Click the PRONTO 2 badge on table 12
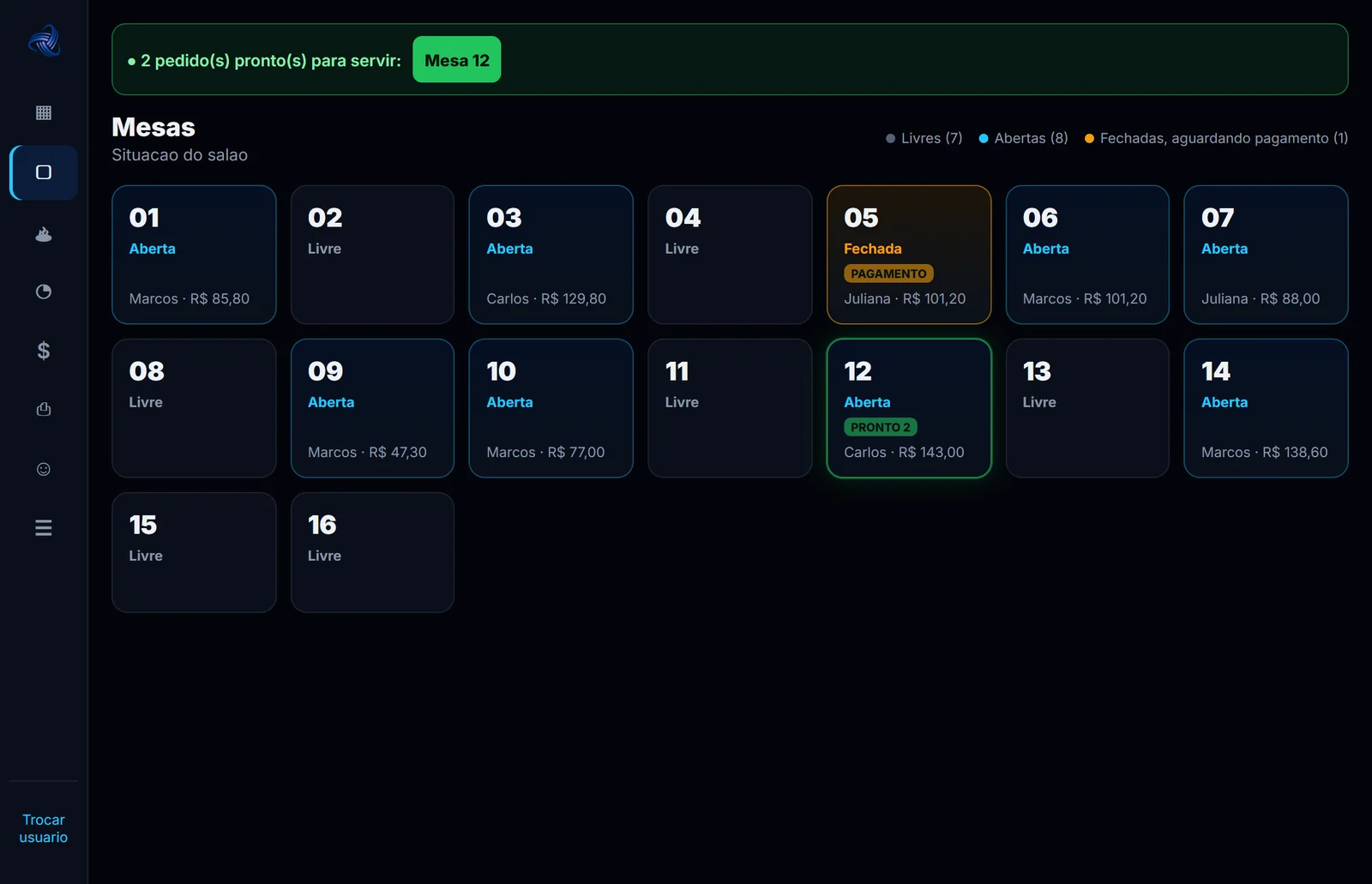1372x884 pixels. pyautogui.click(x=881, y=427)
